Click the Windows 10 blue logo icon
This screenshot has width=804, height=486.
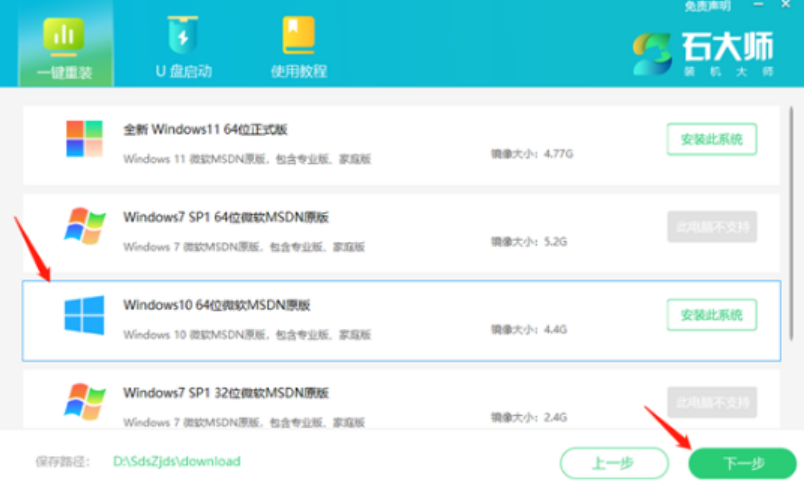tap(84, 314)
